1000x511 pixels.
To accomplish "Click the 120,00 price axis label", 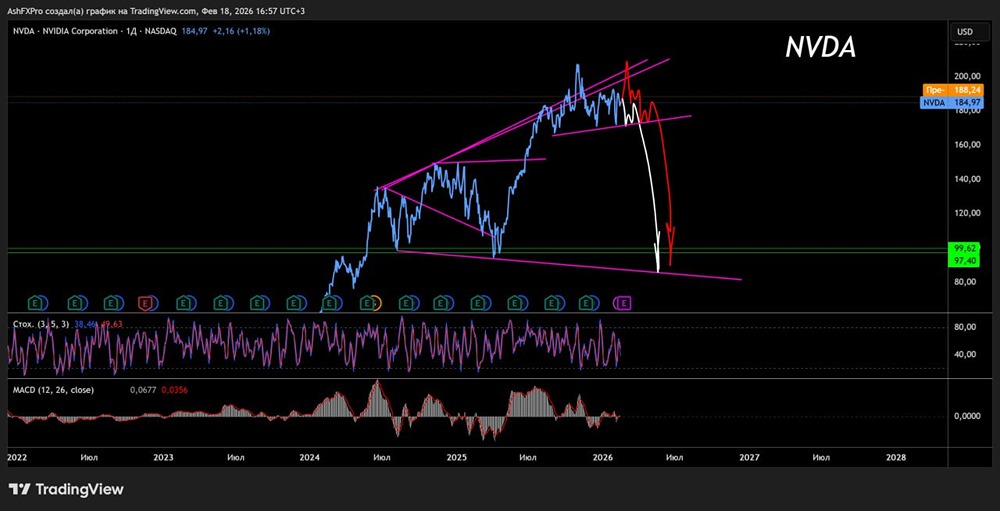I will tap(969, 213).
